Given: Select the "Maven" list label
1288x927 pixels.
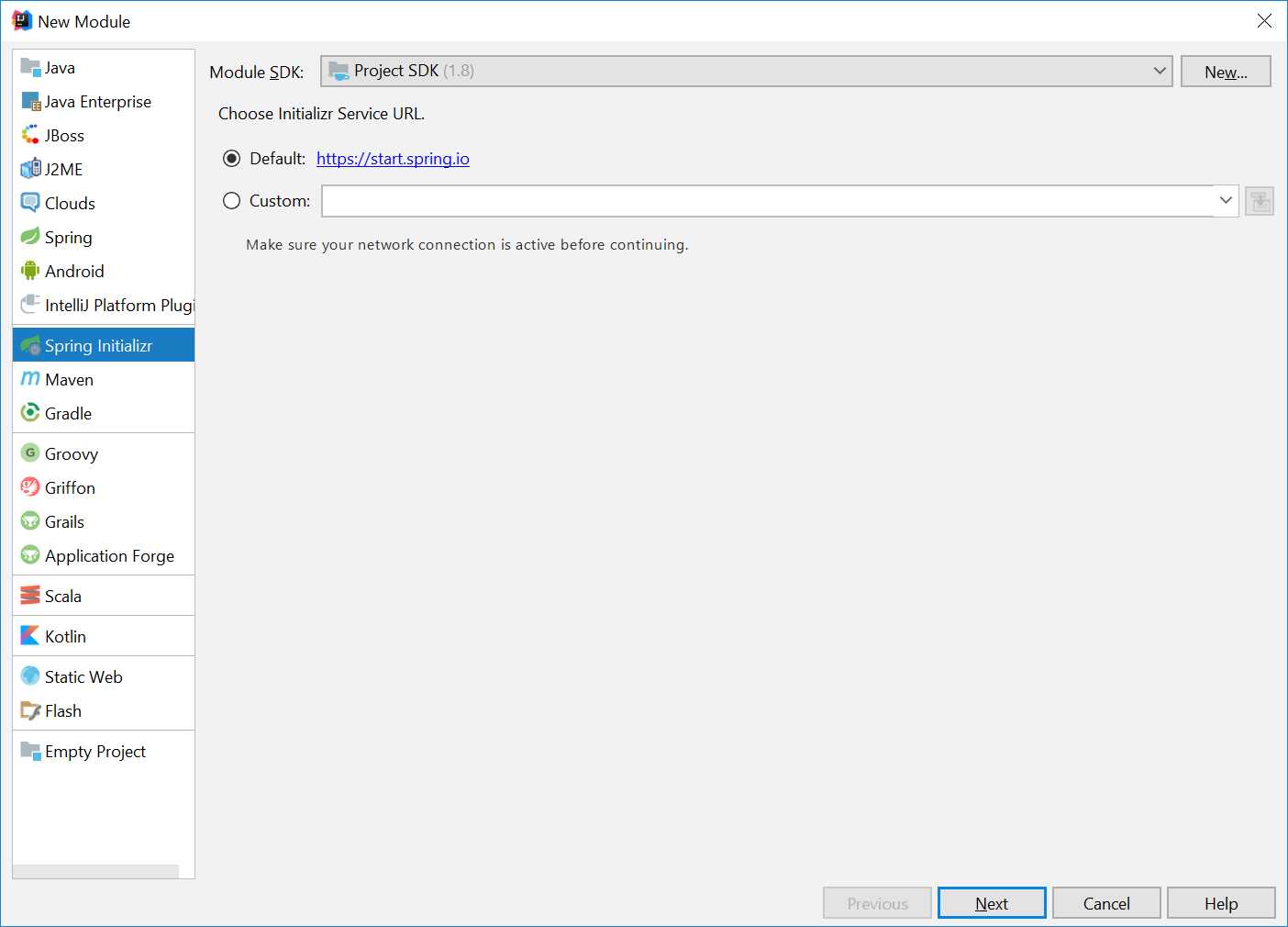Looking at the screenshot, I should tap(69, 380).
